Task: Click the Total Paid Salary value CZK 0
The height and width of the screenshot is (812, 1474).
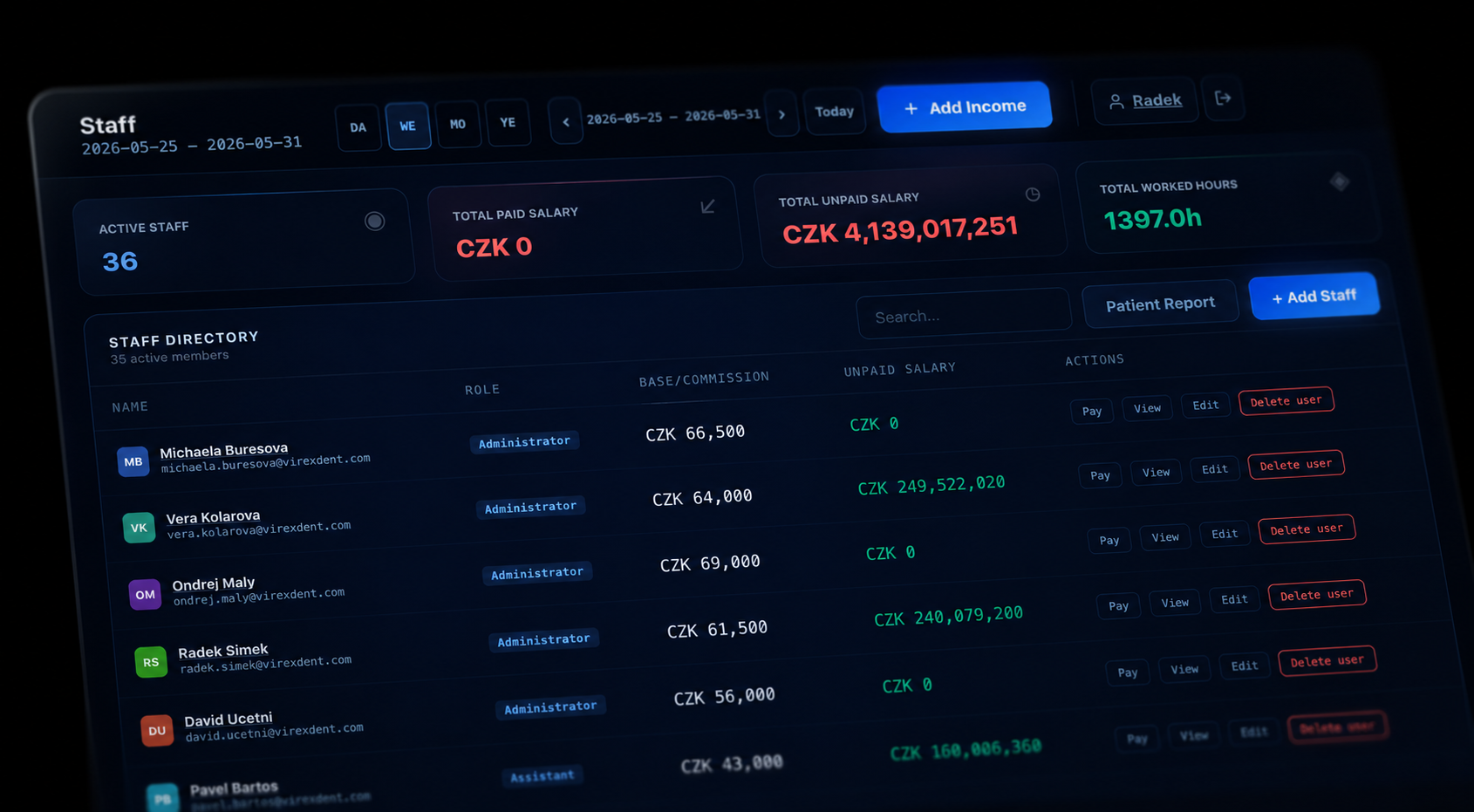Action: coord(494,248)
